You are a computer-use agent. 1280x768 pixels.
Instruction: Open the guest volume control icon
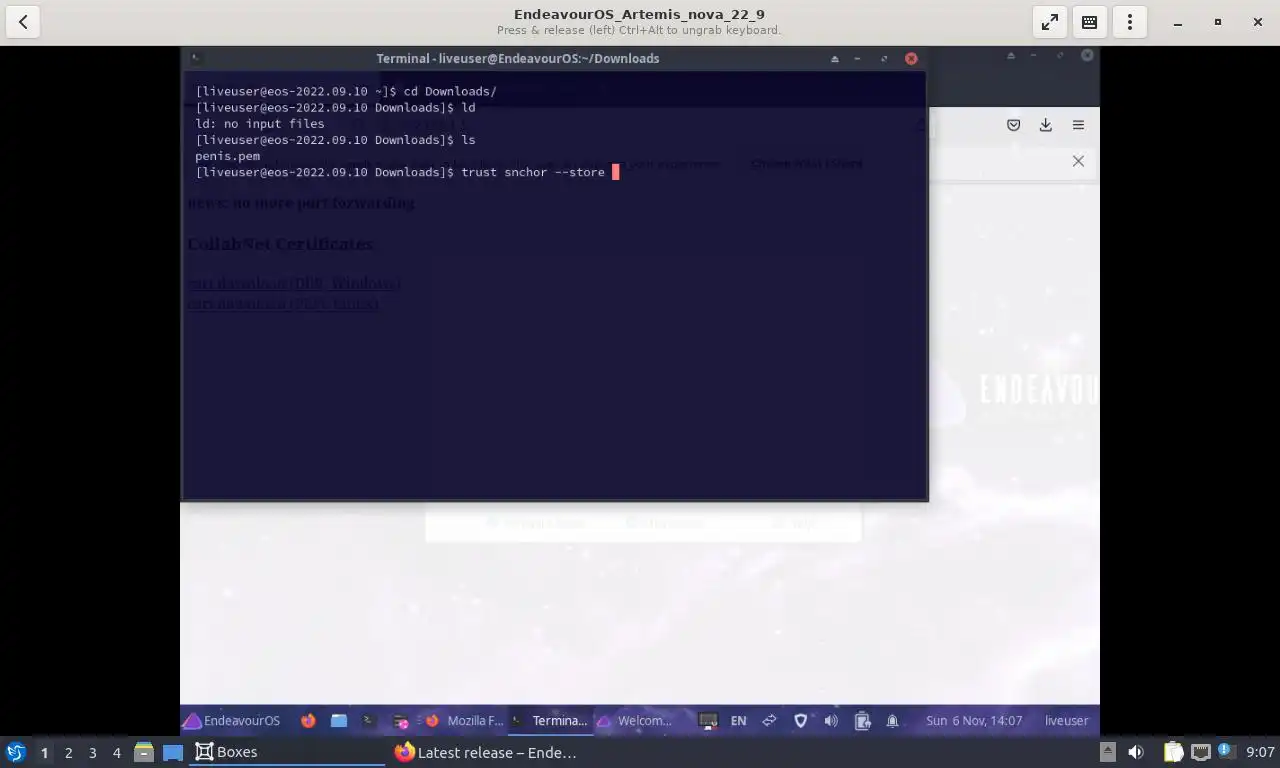831,720
